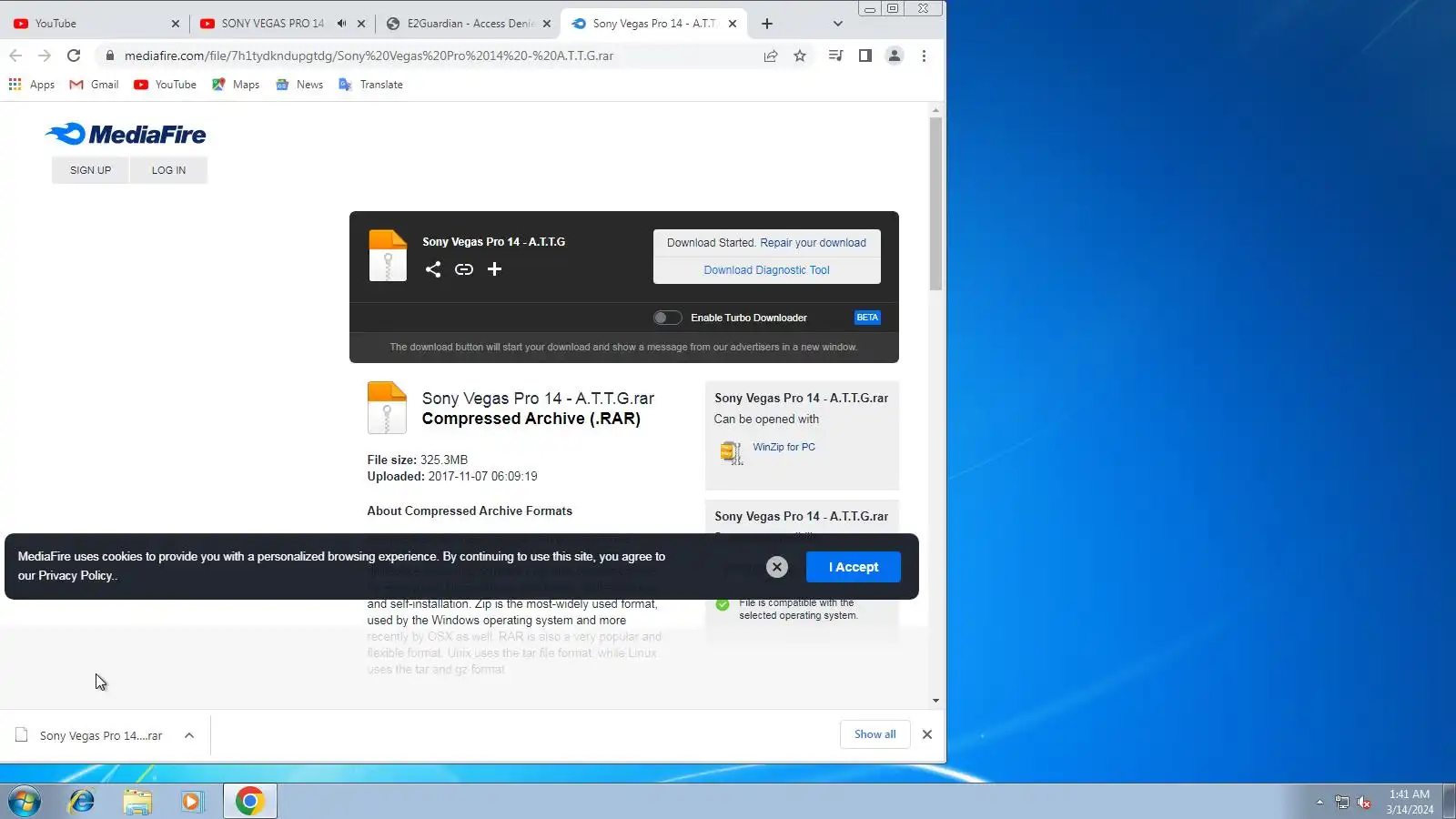
Task: Open Download Diagnostic Tool link
Action: click(x=766, y=270)
